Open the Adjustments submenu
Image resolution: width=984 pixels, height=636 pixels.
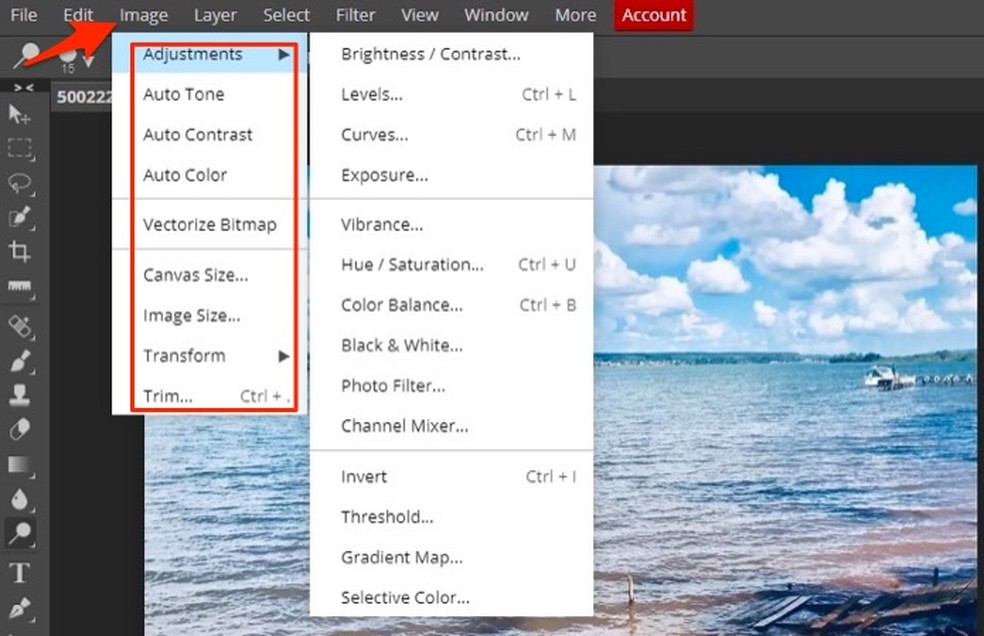pyautogui.click(x=192, y=54)
